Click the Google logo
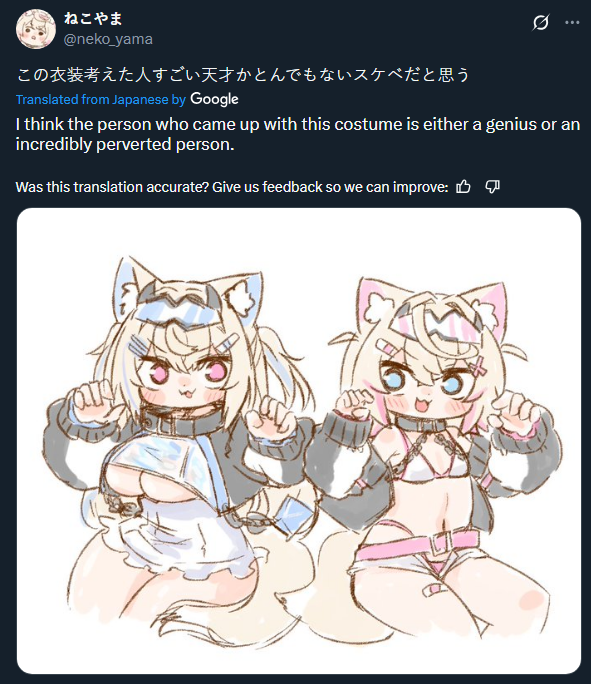591x684 pixels. [214, 99]
